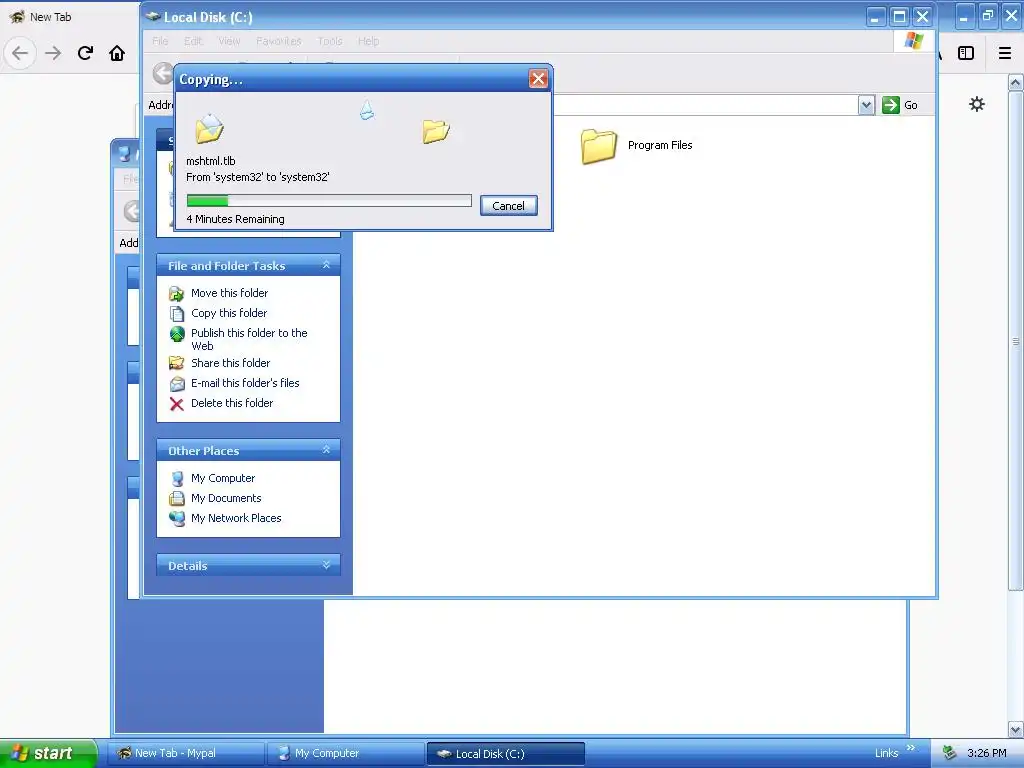Click Delete this folder
Viewport: 1024px width, 768px height.
click(x=232, y=404)
